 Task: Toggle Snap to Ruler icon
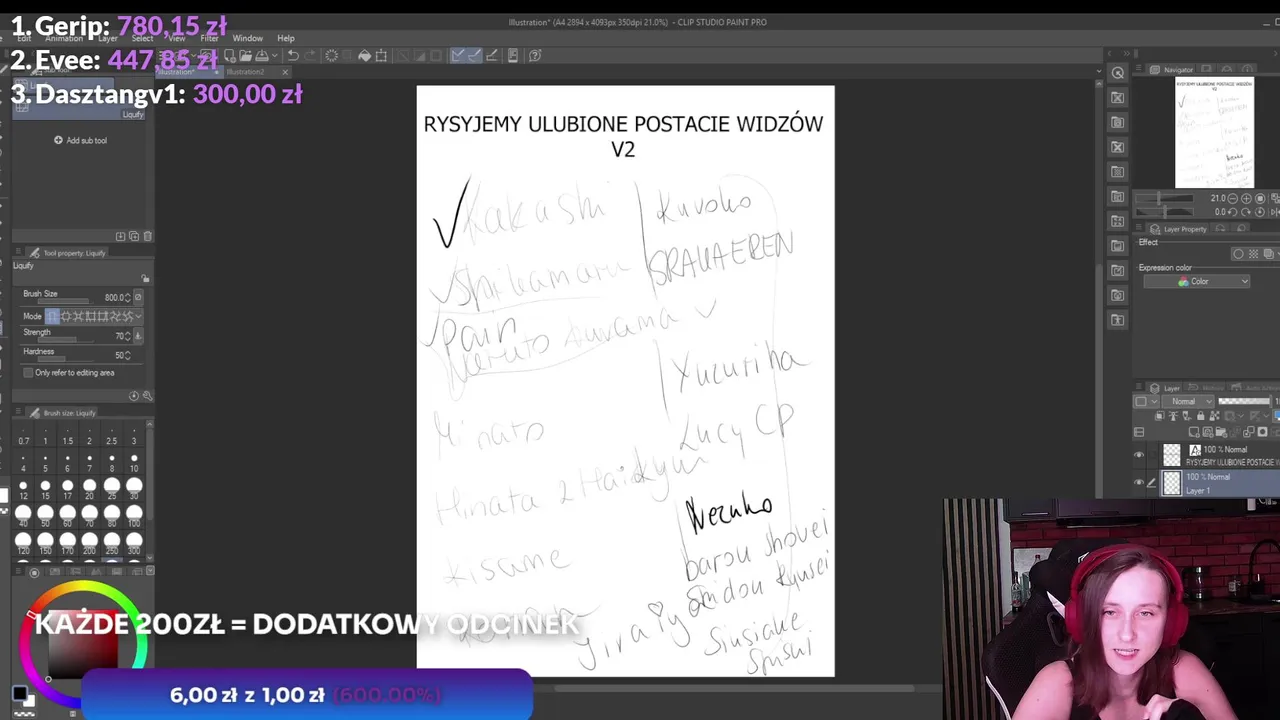pyautogui.click(x=457, y=56)
